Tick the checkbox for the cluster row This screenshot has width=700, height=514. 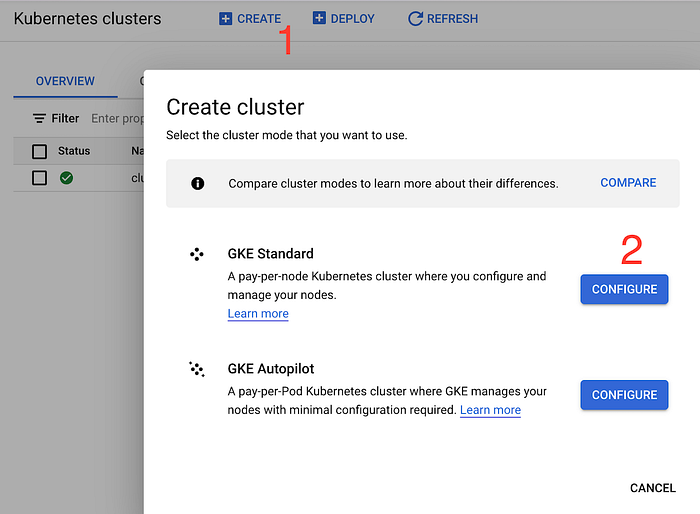(39, 178)
